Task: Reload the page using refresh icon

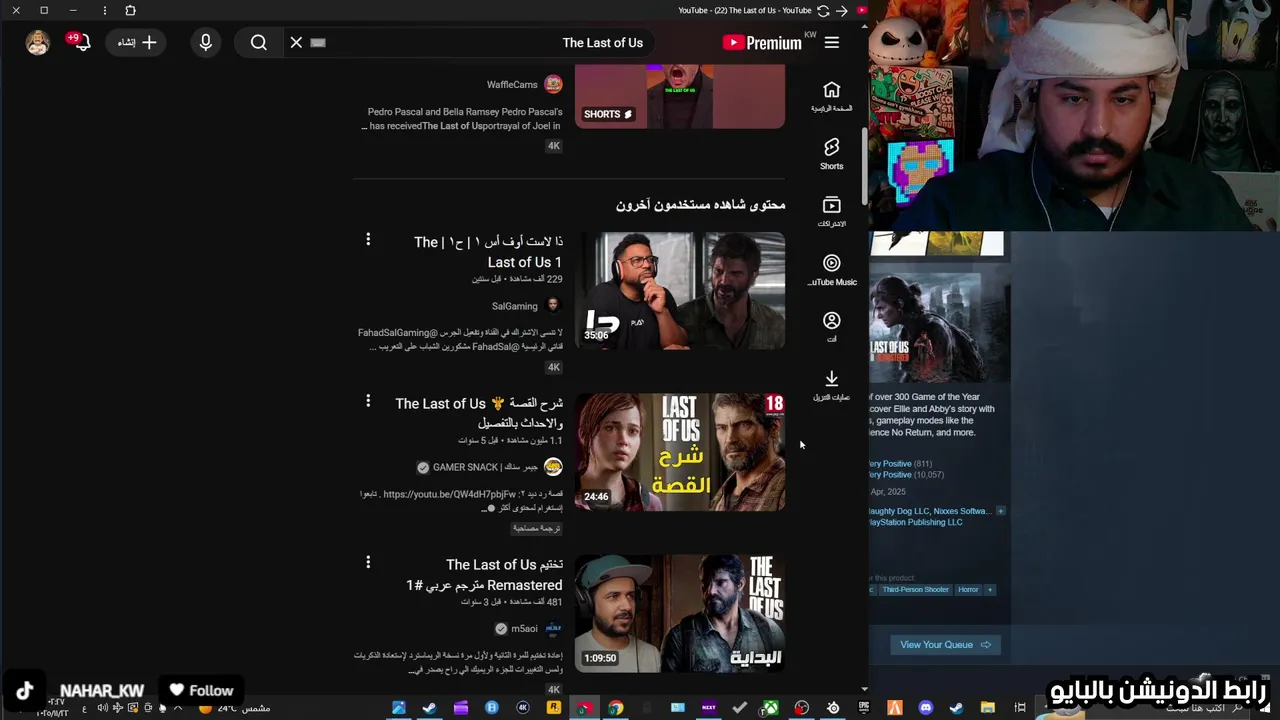Action: click(x=823, y=10)
